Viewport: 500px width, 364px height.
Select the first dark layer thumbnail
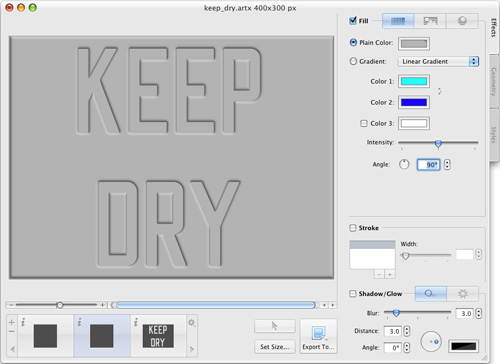pyautogui.click(x=45, y=336)
